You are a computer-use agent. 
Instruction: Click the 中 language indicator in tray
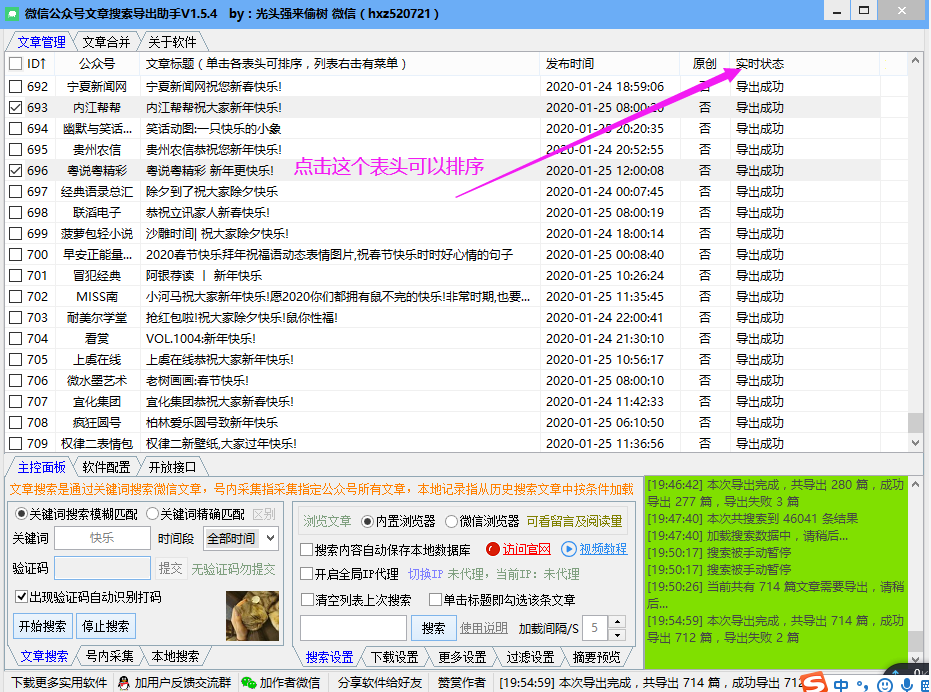click(841, 685)
